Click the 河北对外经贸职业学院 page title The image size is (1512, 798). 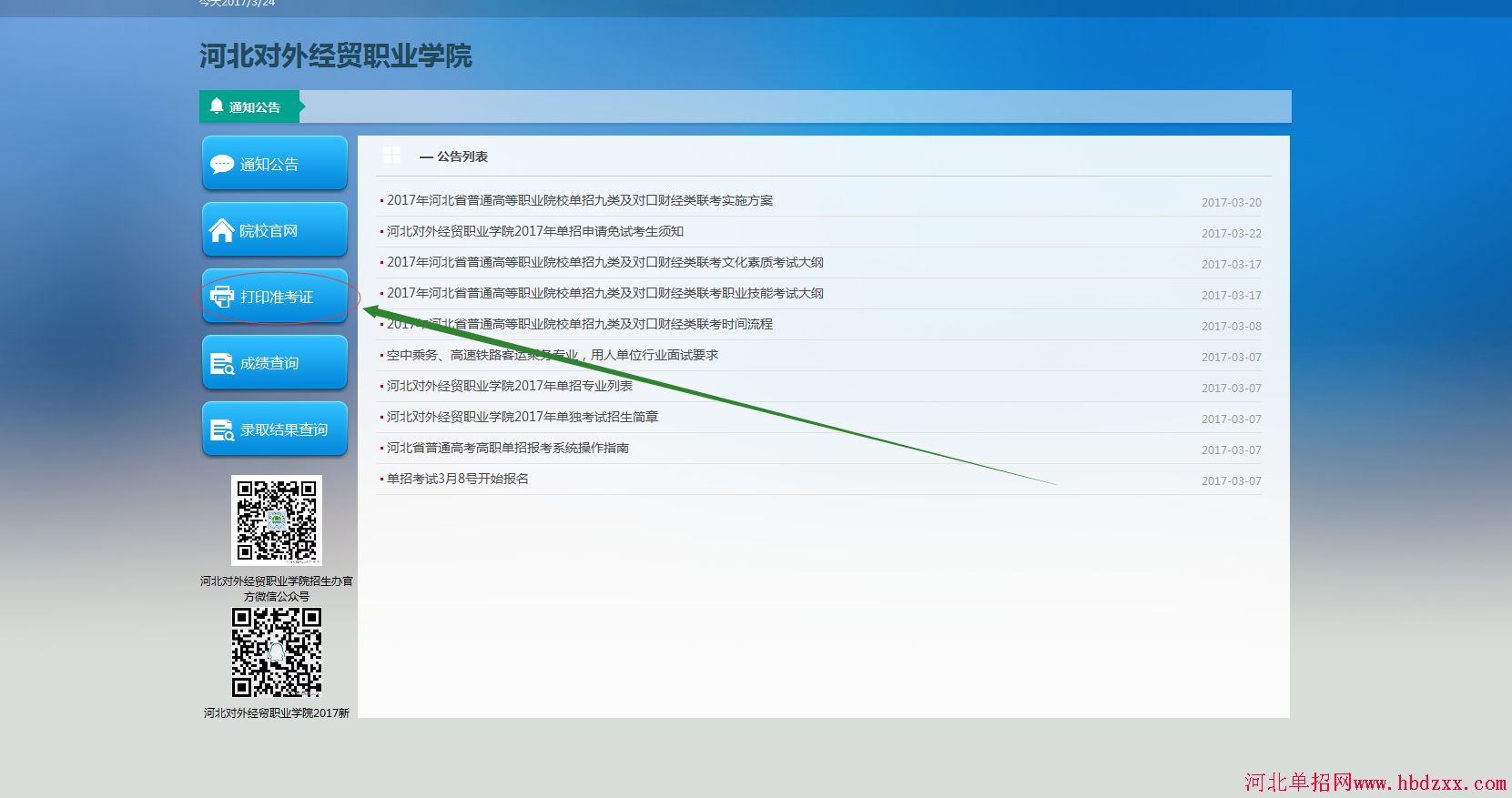(x=336, y=56)
